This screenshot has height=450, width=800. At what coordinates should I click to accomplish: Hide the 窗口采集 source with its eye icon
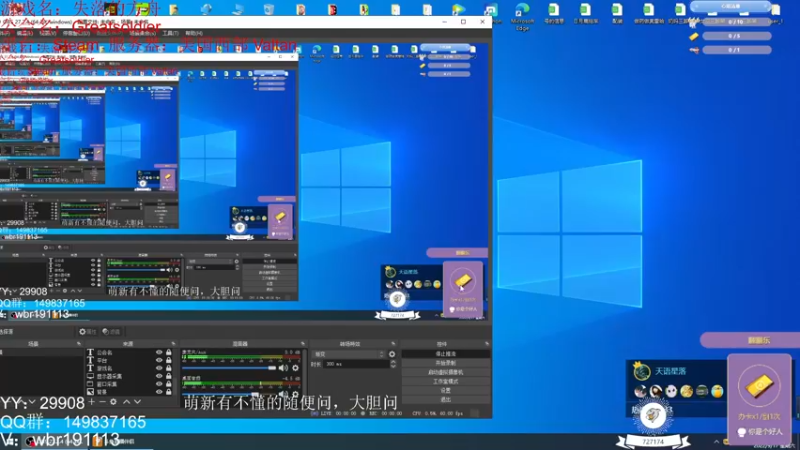pos(159,384)
